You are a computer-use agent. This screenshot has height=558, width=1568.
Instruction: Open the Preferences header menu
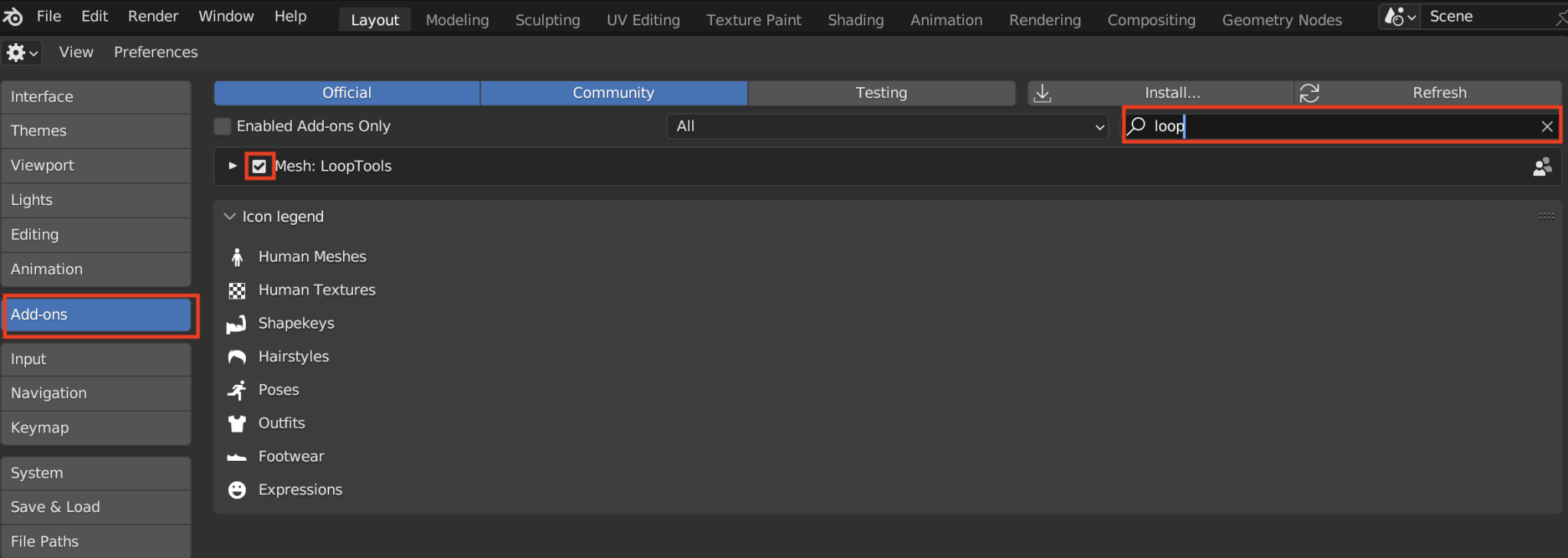(156, 52)
